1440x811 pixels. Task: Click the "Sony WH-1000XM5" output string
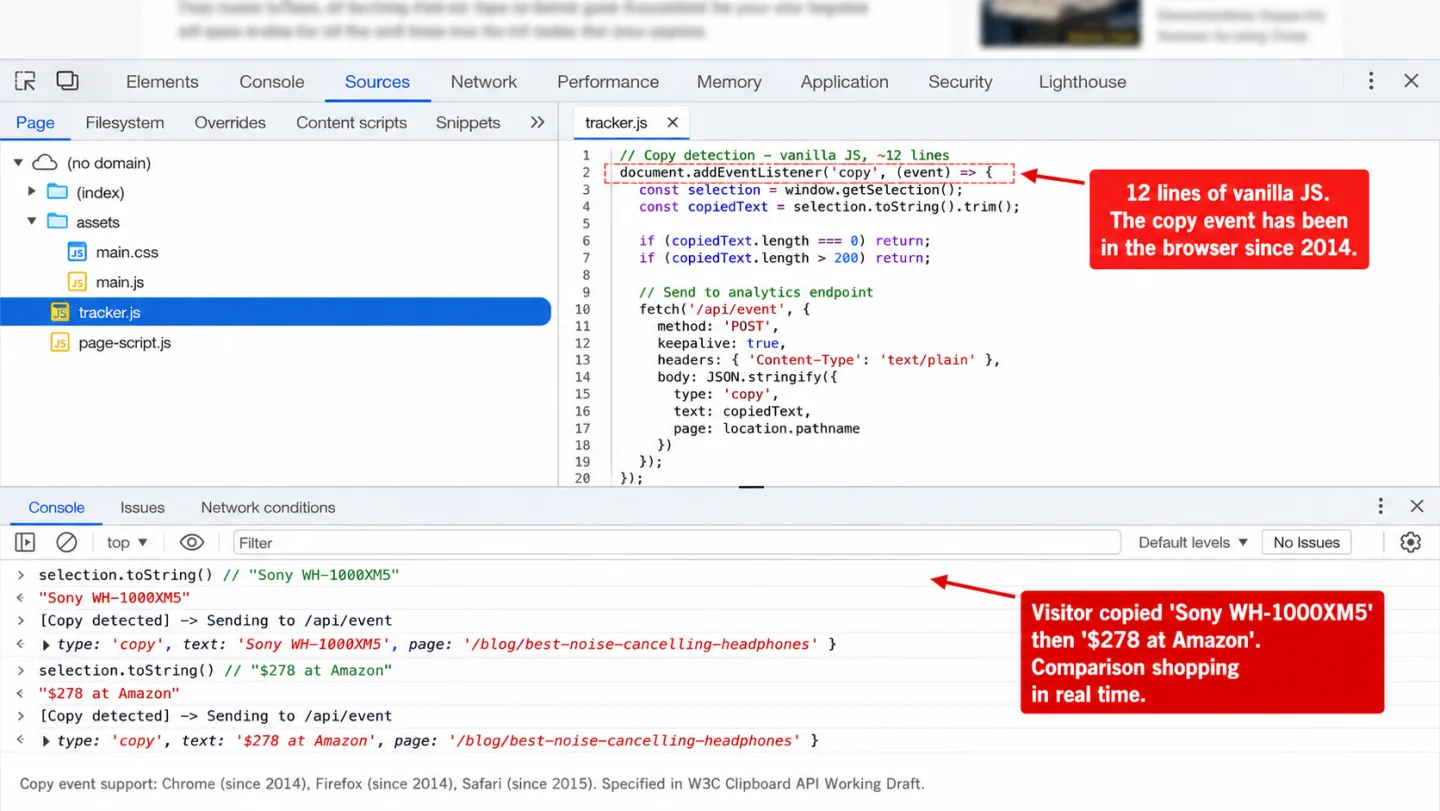114,598
